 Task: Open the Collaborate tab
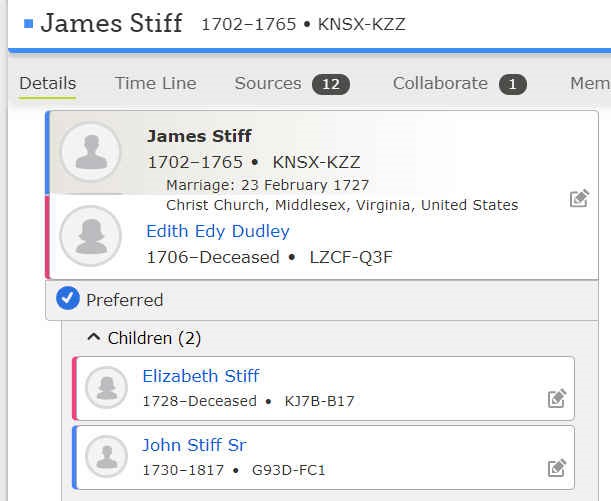point(440,83)
